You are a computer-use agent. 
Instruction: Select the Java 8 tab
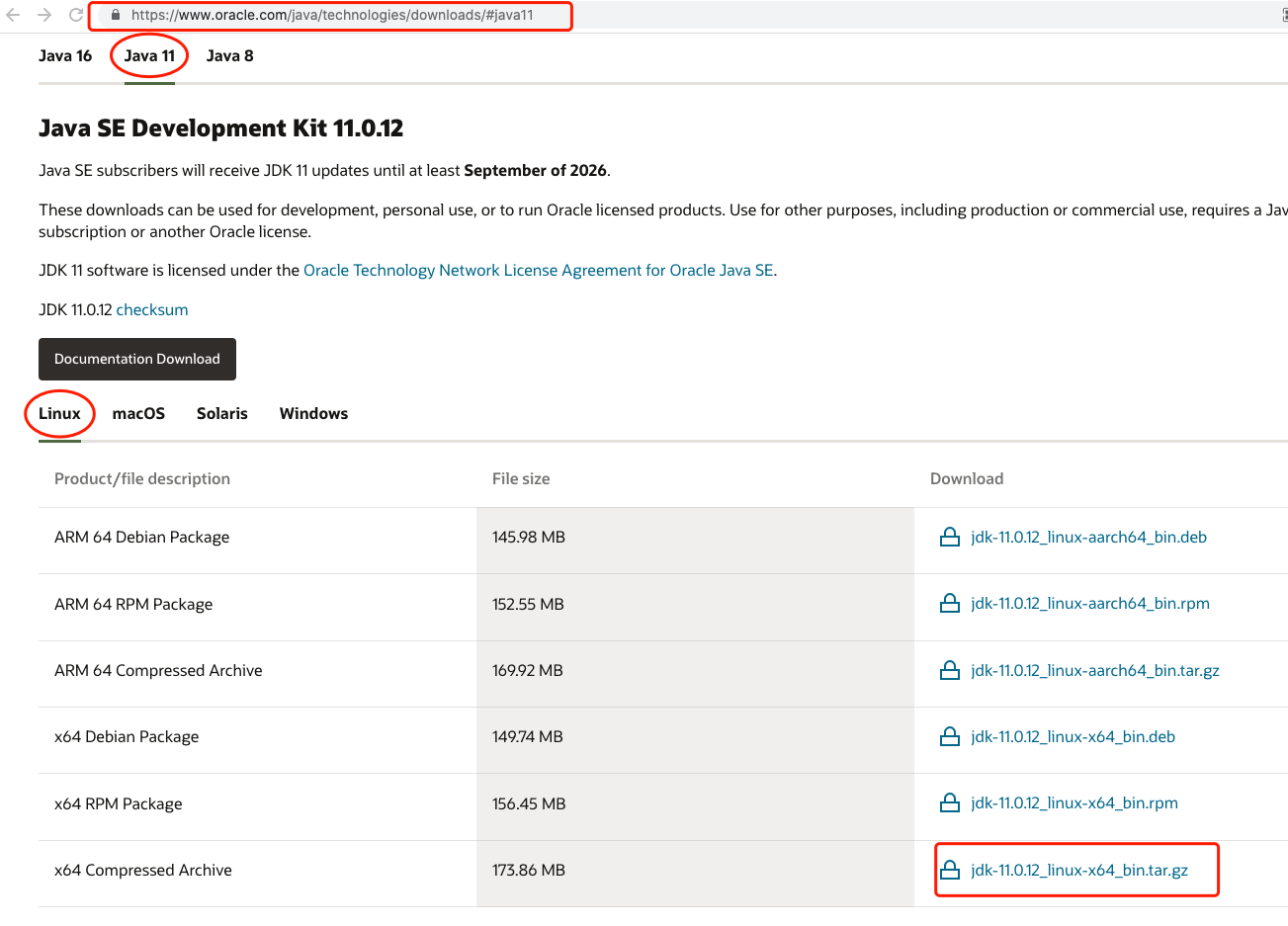[229, 56]
